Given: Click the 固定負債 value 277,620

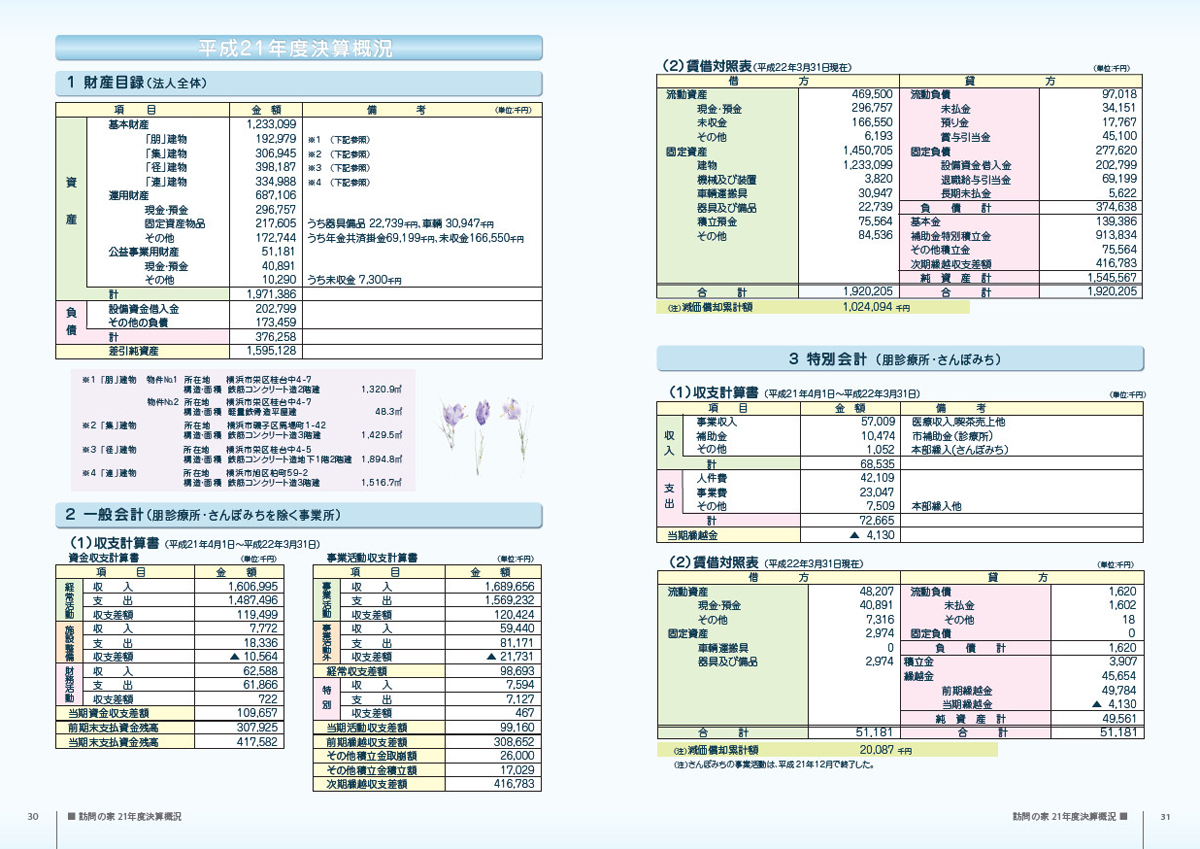Looking at the screenshot, I should click(x=1116, y=151).
